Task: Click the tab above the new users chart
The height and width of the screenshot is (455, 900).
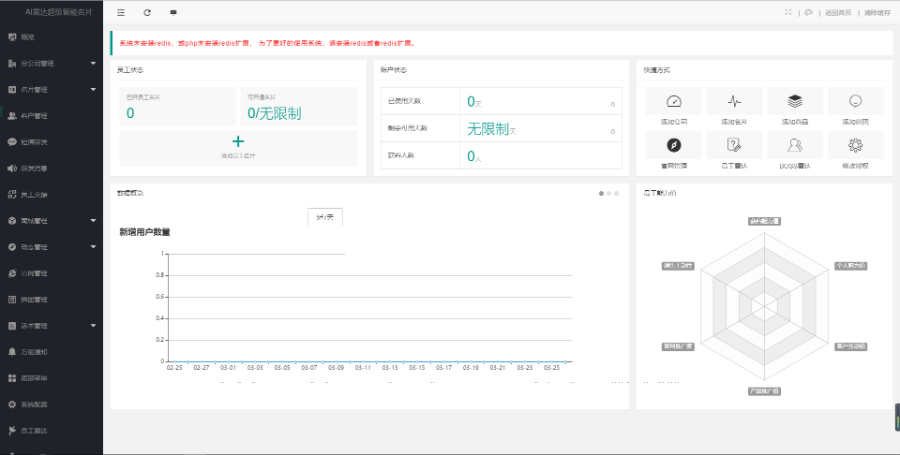Action: [x=325, y=217]
